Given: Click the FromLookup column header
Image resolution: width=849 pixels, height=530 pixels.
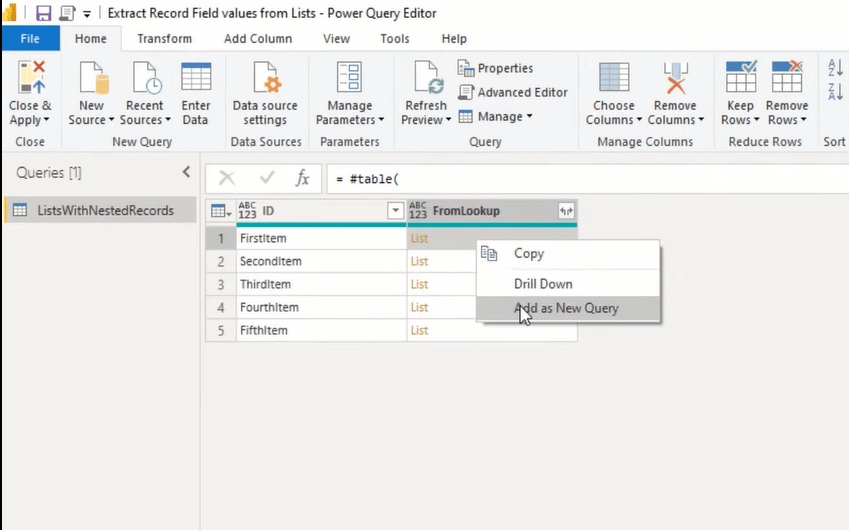Looking at the screenshot, I should pyautogui.click(x=492, y=211).
